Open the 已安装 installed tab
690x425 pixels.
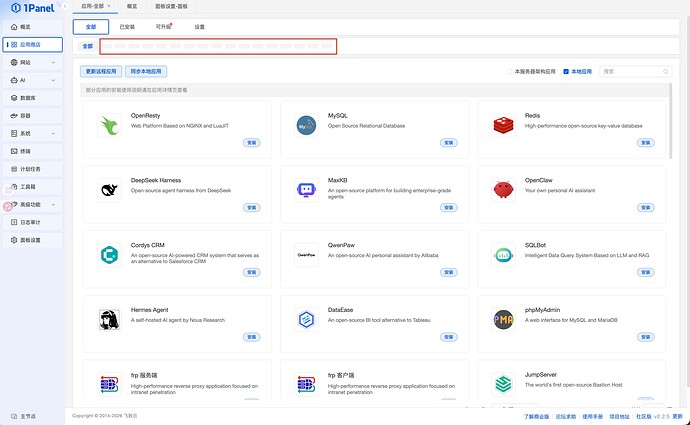[127, 27]
